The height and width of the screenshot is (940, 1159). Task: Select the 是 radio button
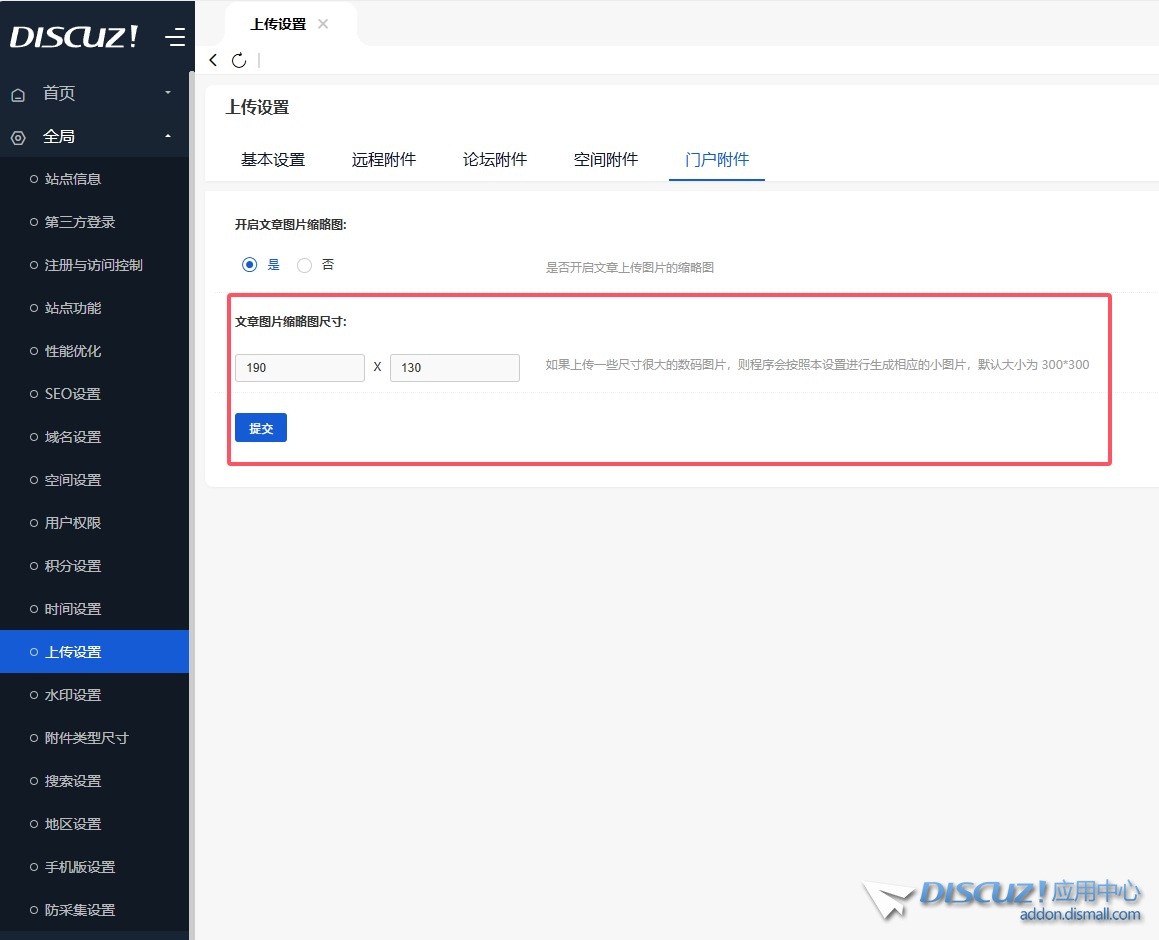(x=250, y=265)
